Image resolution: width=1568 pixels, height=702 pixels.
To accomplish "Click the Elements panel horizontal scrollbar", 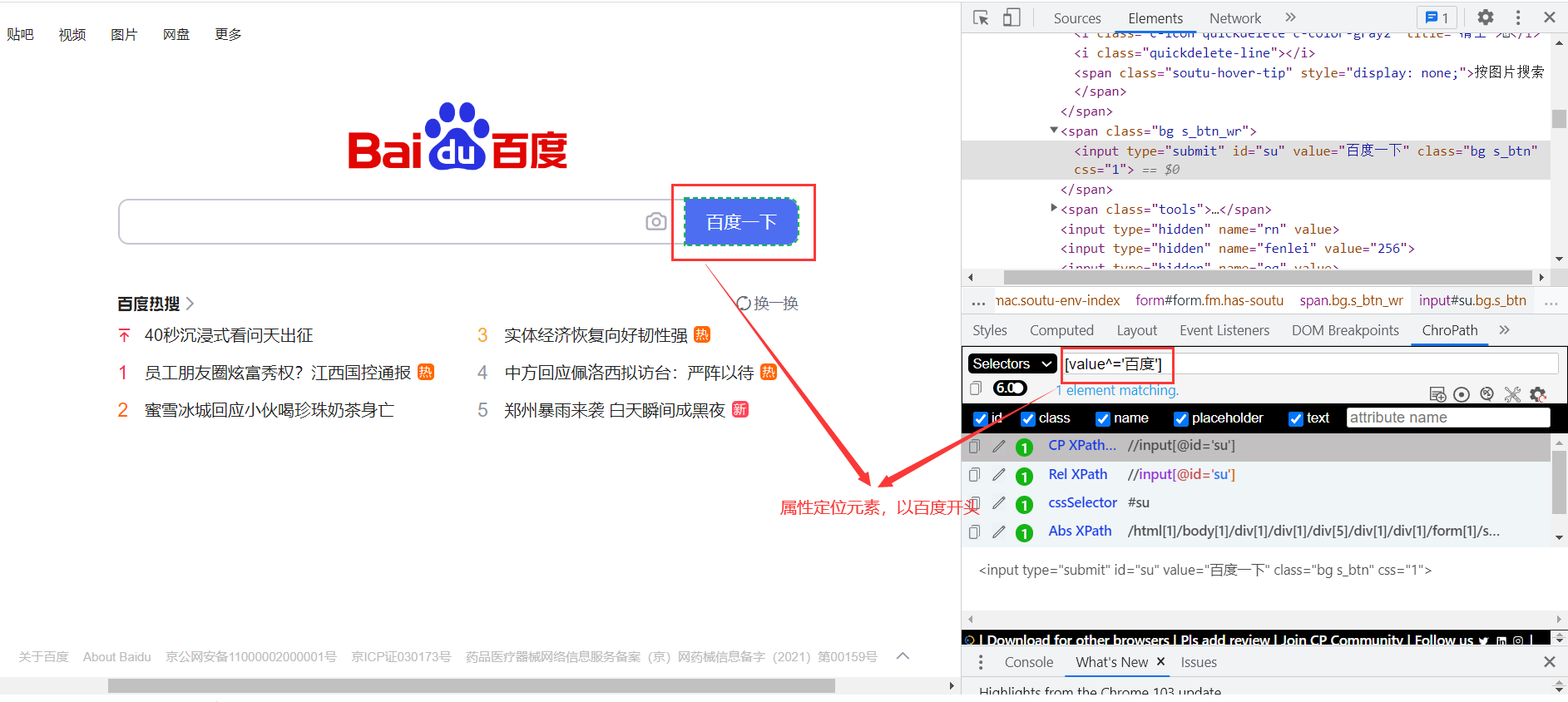I will pos(1267,277).
